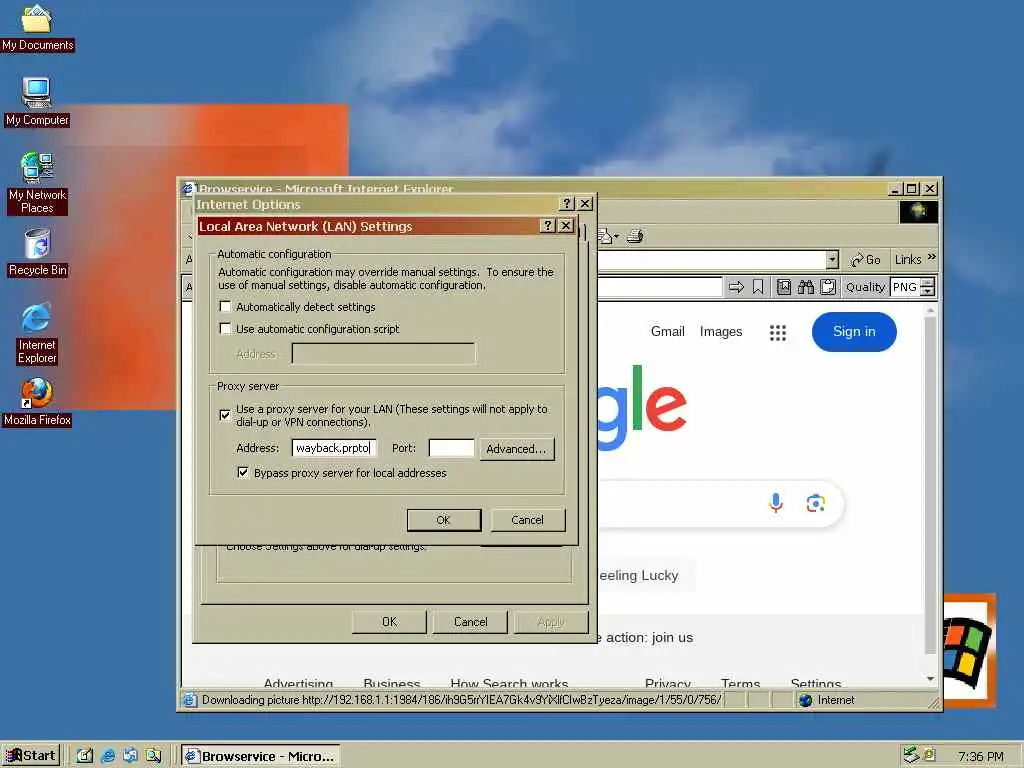Increase the Quality stepper value
Screen dimensions: 1024x768
tap(928, 283)
